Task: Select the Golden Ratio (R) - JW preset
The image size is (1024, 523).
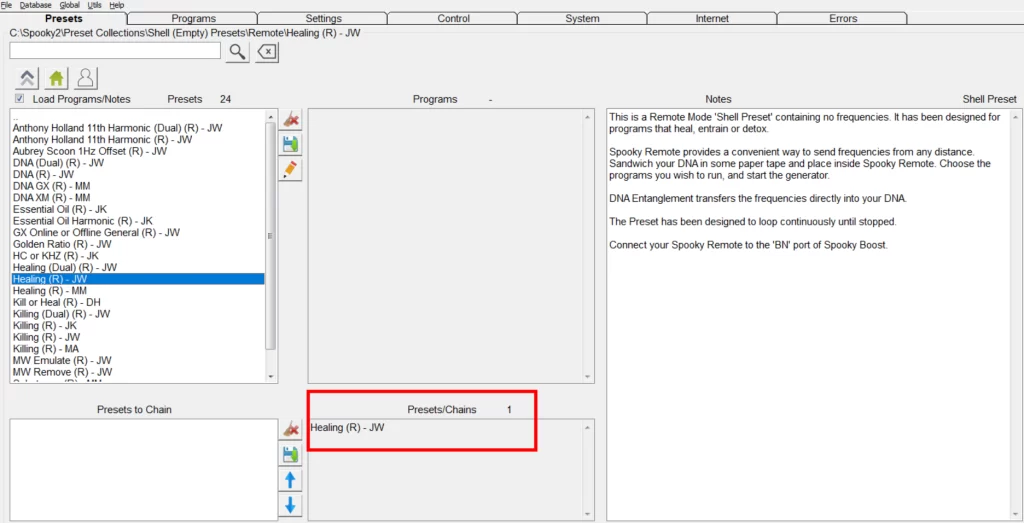Action: [62, 244]
